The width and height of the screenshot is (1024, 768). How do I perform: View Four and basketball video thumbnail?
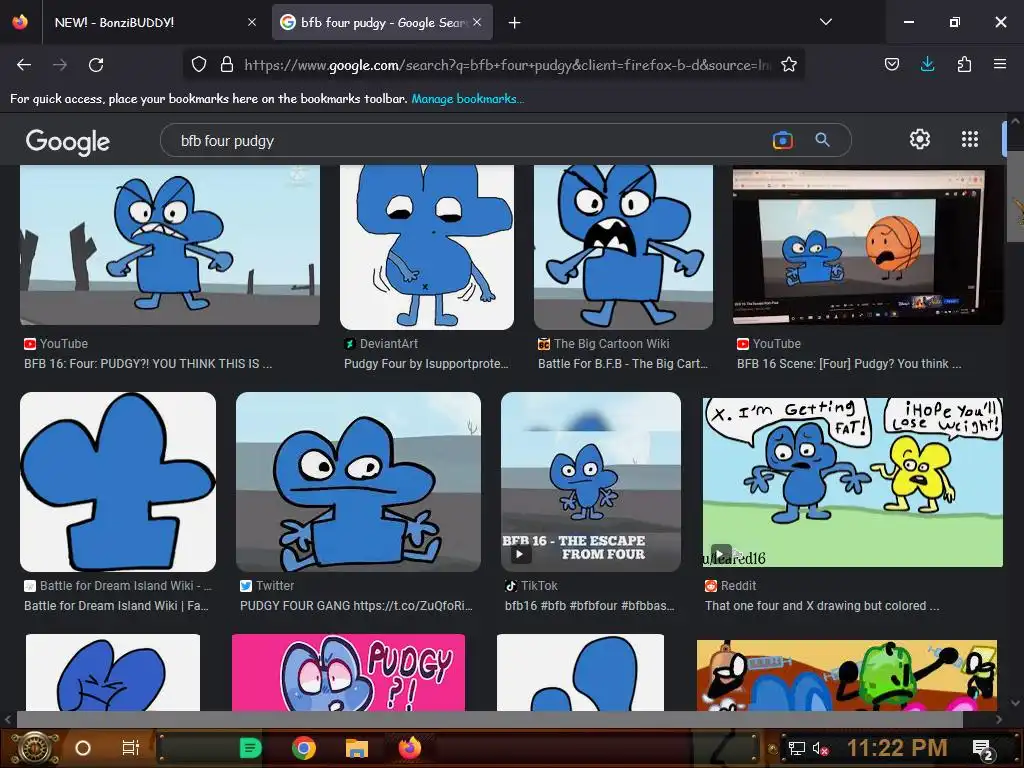pyautogui.click(x=868, y=246)
